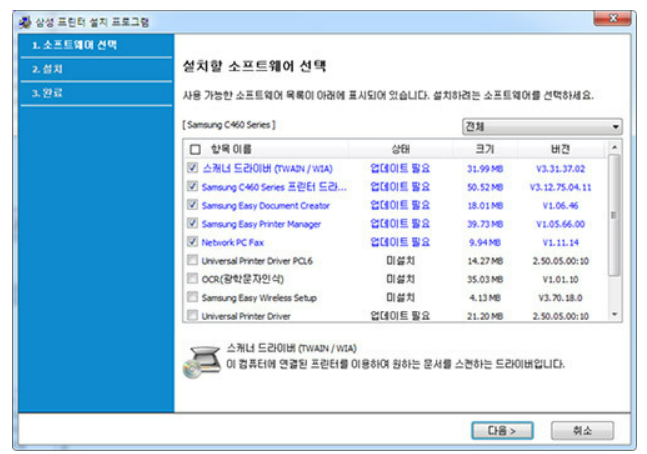Viewport: 647px width, 454px height.
Task: Uncheck 스캐너 드라이버 (TWAIN / WIA) checkbox
Action: (192, 168)
